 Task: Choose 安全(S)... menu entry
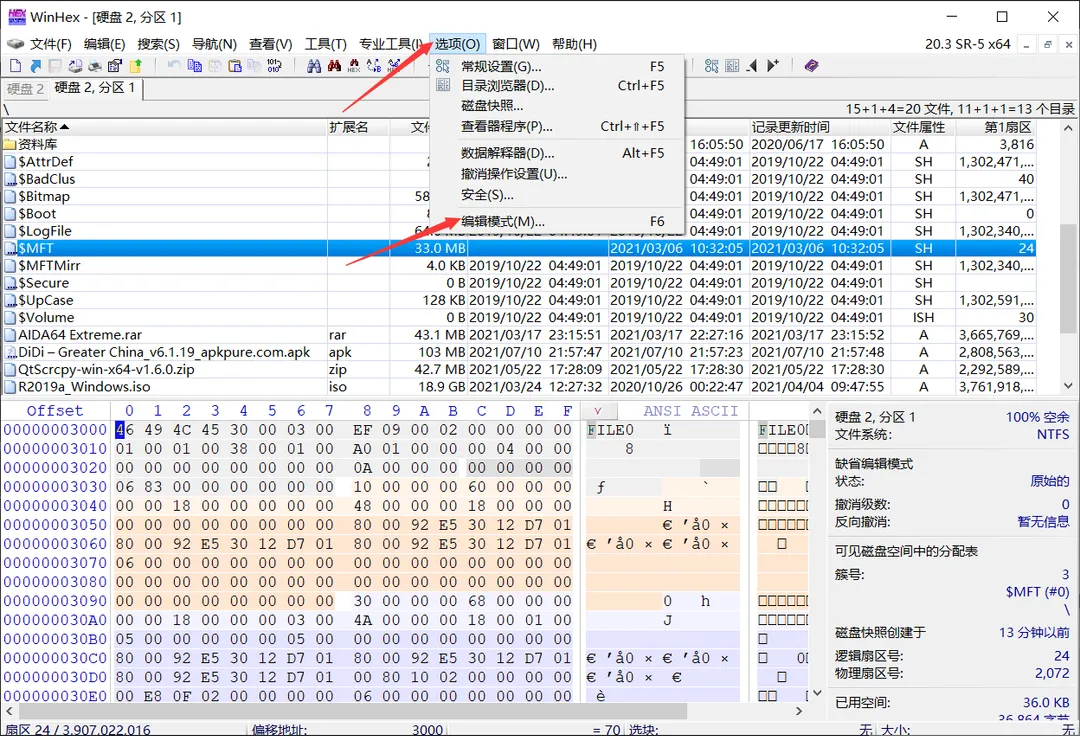[x=557, y=195]
